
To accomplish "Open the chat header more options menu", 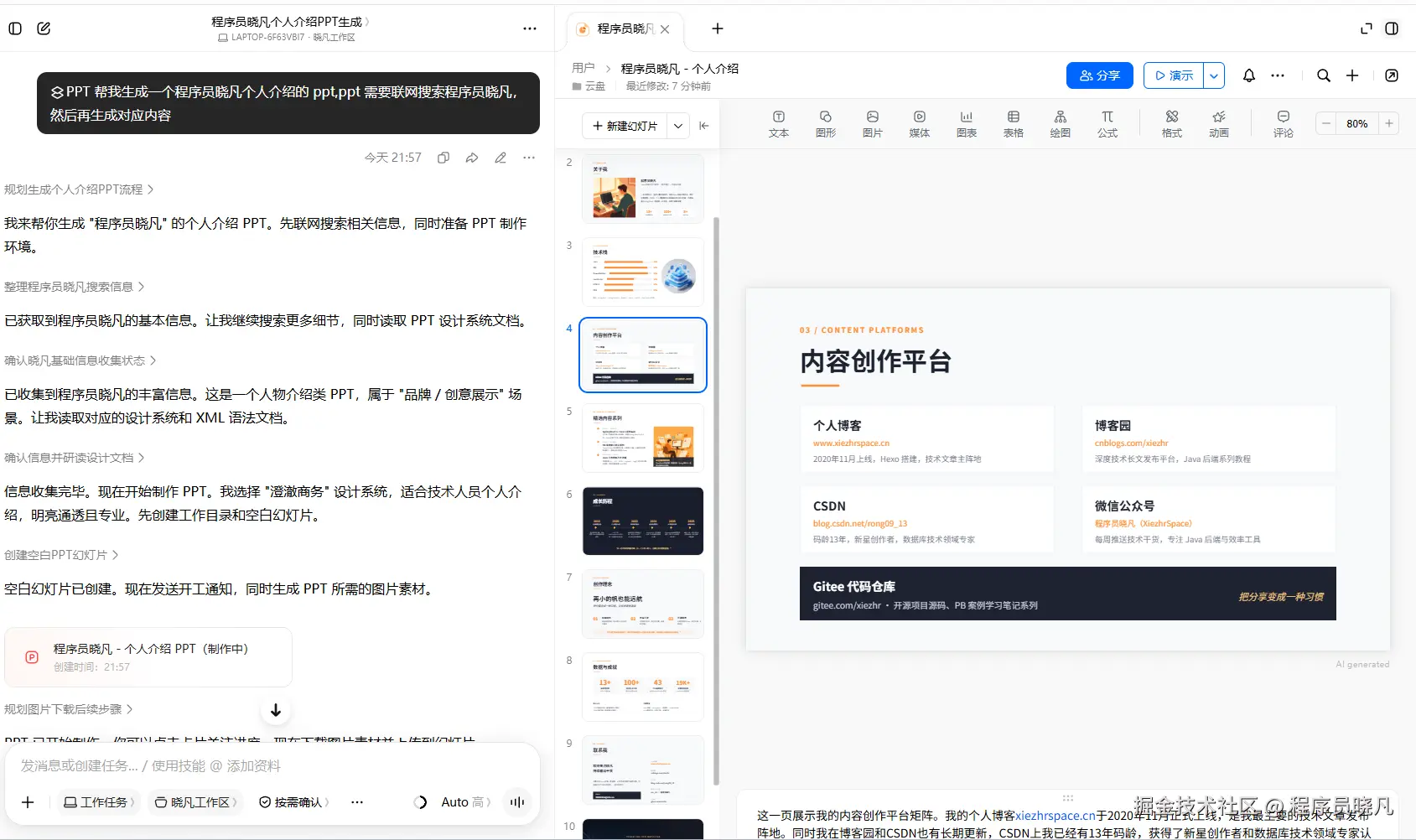I will 530,29.
